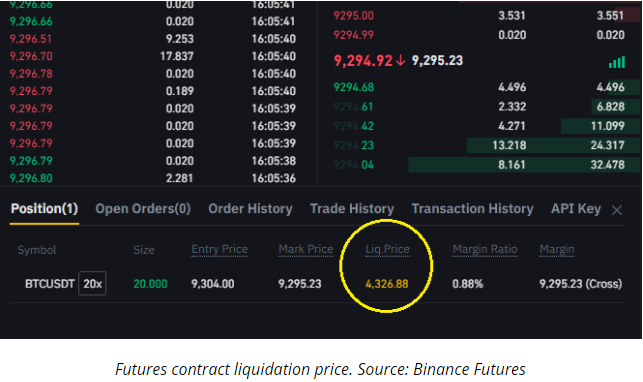This screenshot has height=382, width=643.
Task: Click the Margin Ratio column header
Action: pyautogui.click(x=485, y=249)
